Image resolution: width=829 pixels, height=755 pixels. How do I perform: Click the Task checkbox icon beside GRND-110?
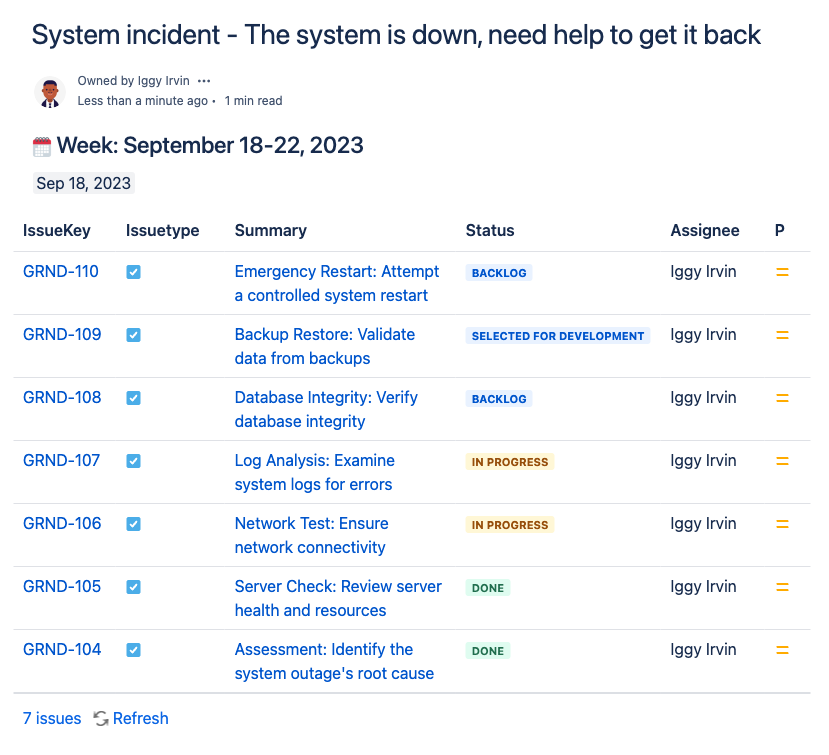pyautogui.click(x=133, y=271)
